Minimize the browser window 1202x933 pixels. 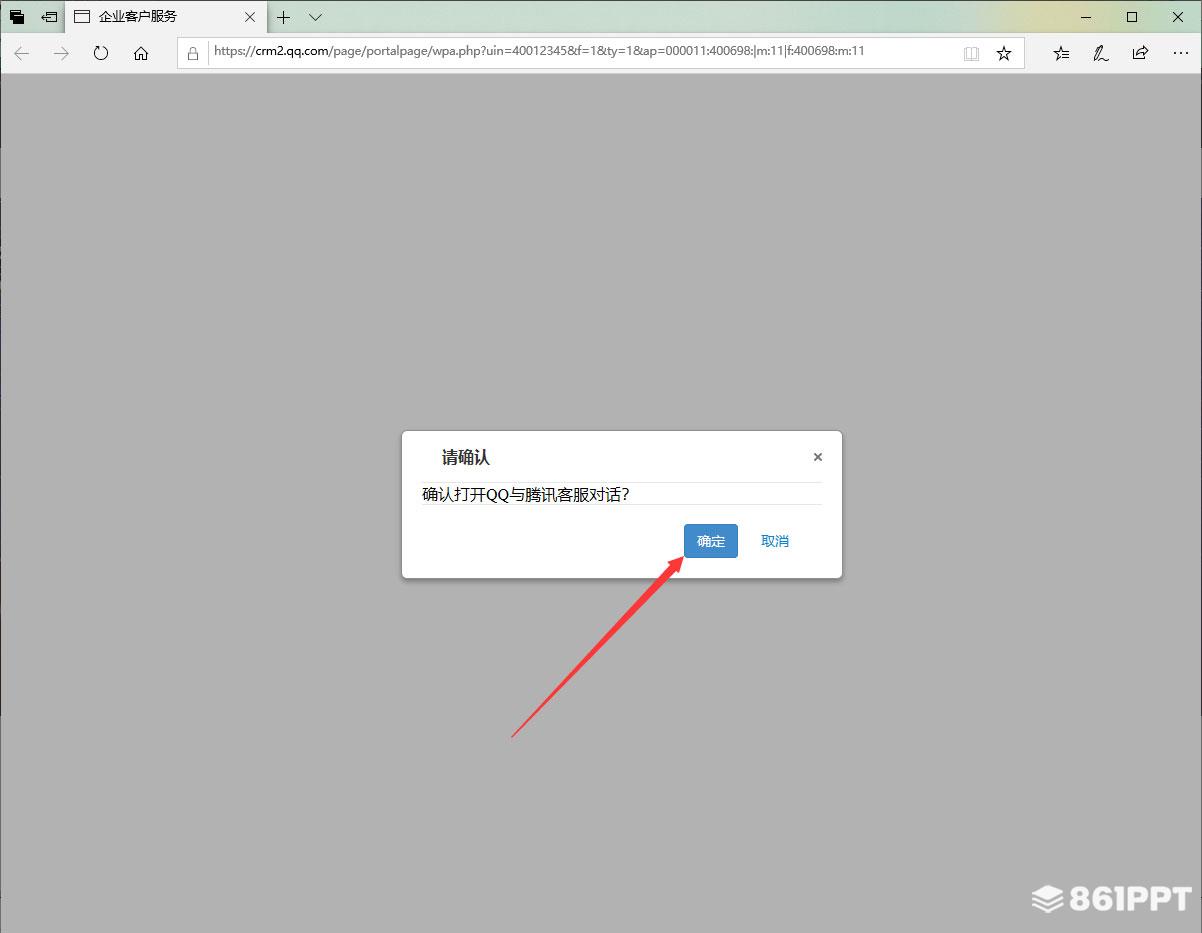click(1086, 17)
